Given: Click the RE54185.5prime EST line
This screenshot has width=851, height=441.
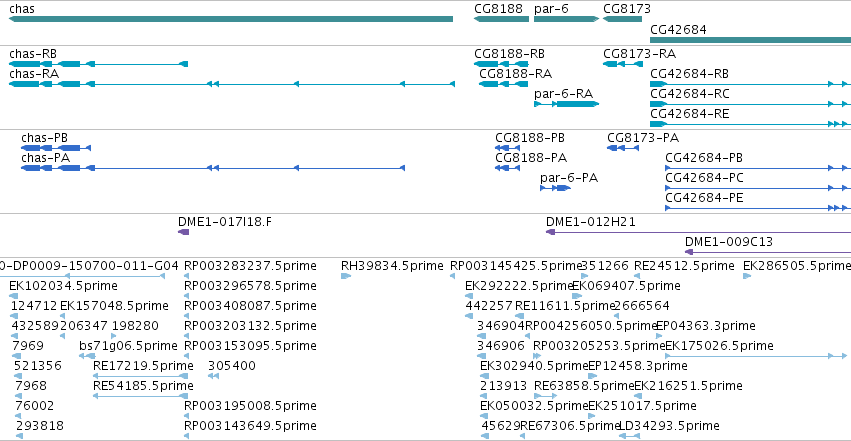Looking at the screenshot, I should coord(141,396).
